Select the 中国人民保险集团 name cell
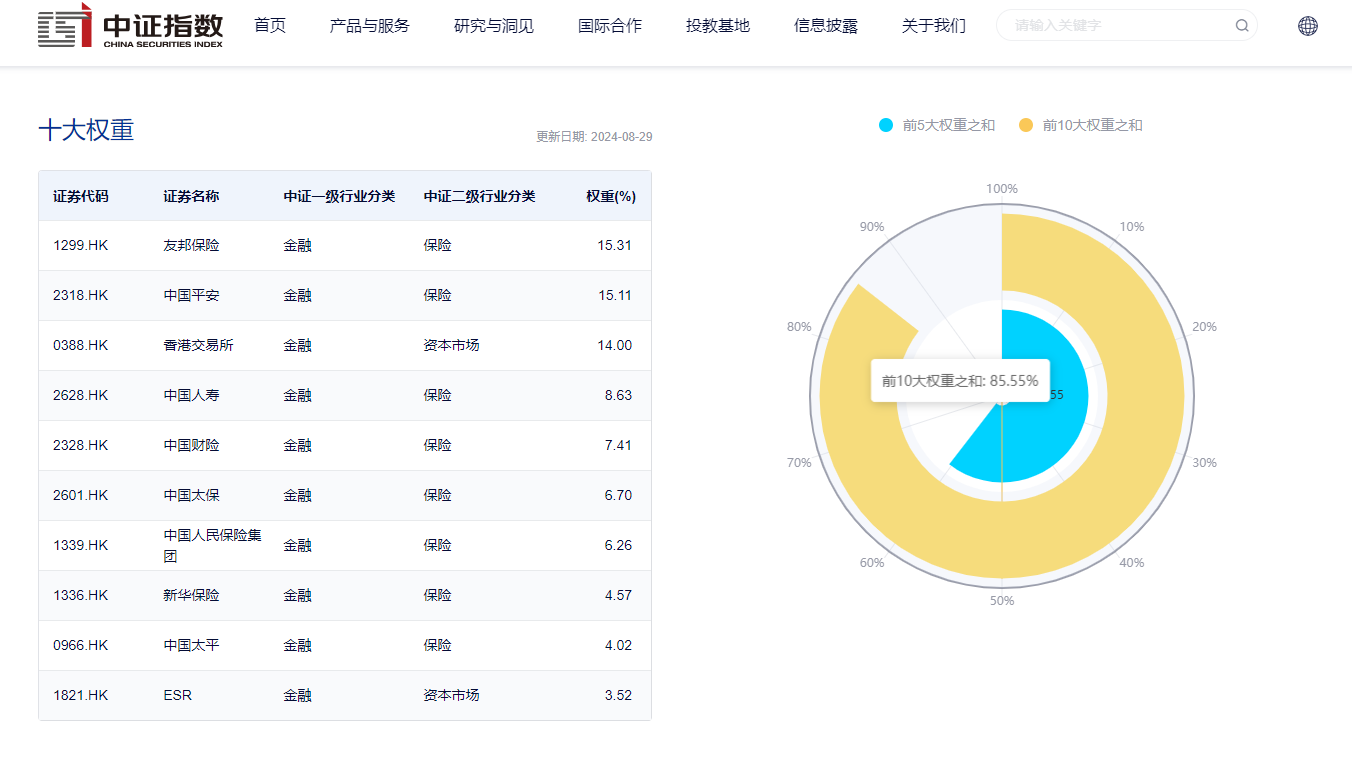Screen dimensions: 1352x757 (x=213, y=545)
